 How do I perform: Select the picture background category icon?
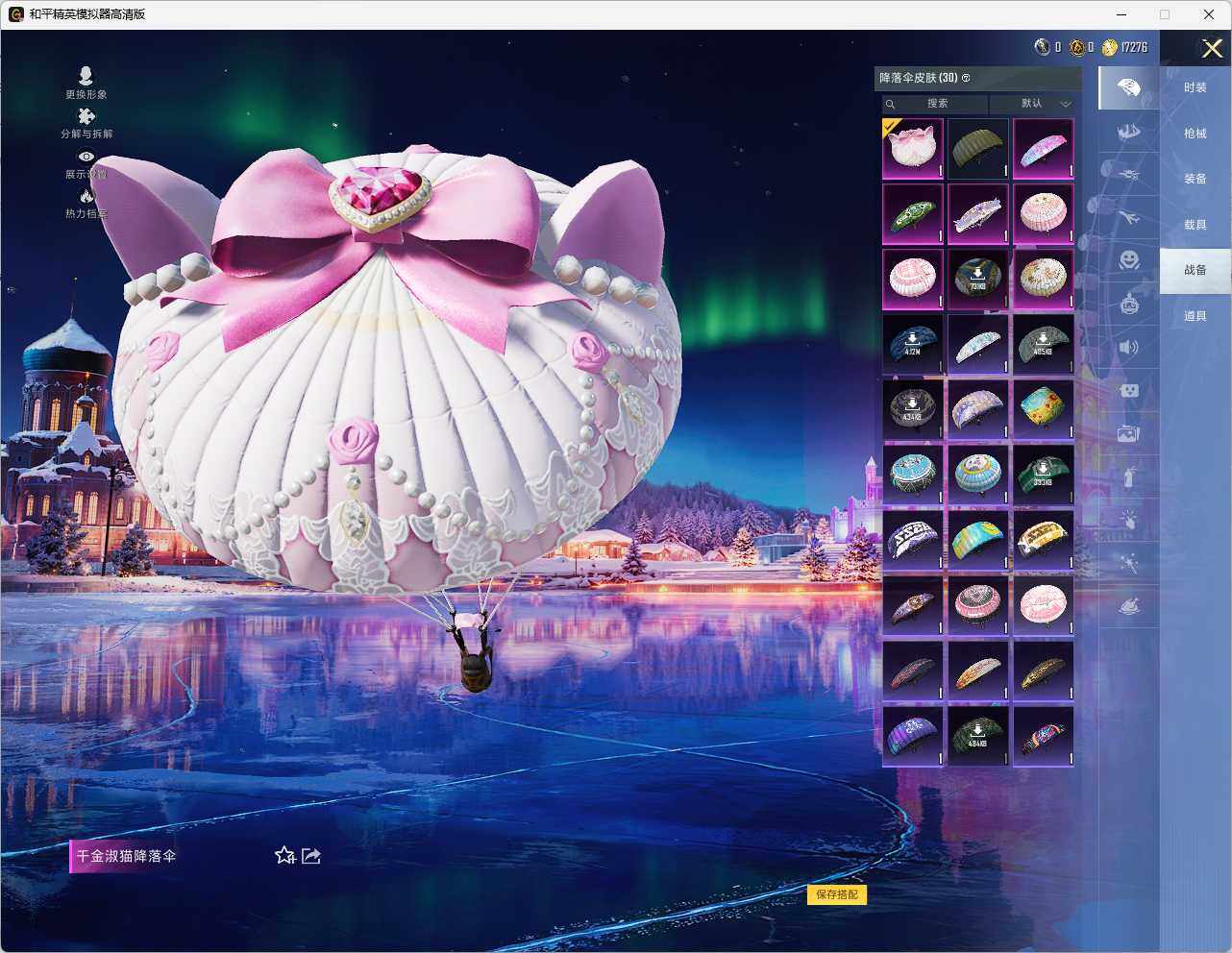(1128, 434)
